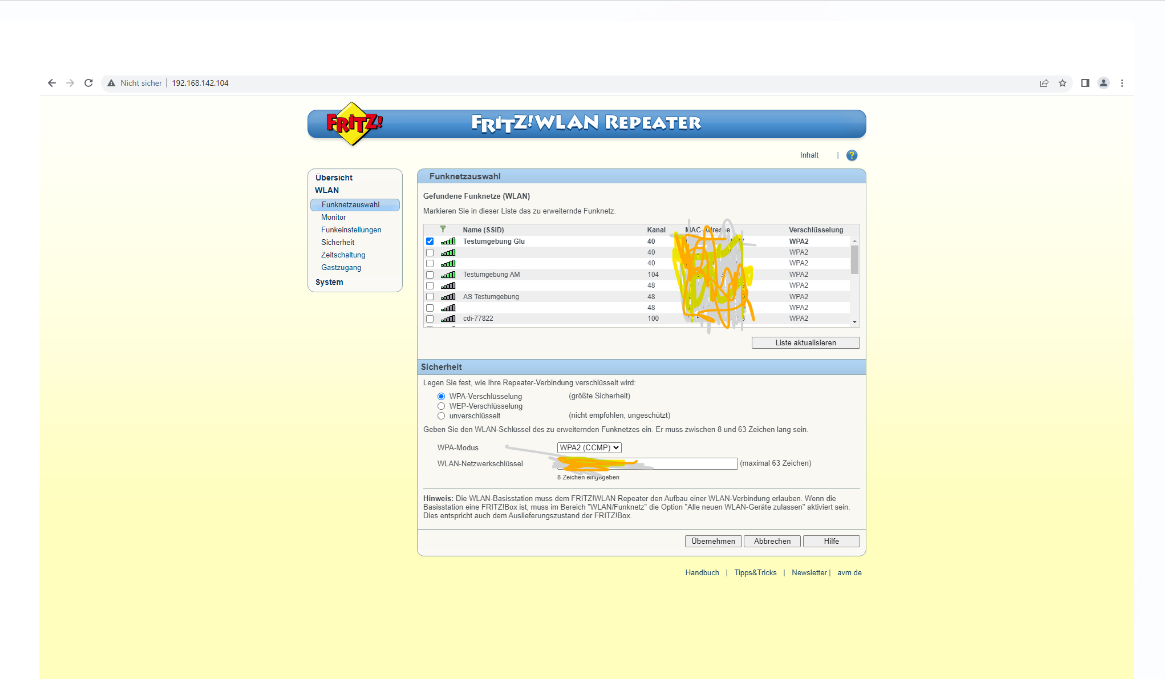Click the network list scroll-down arrow
This screenshot has width=1165, height=679.
coord(854,322)
